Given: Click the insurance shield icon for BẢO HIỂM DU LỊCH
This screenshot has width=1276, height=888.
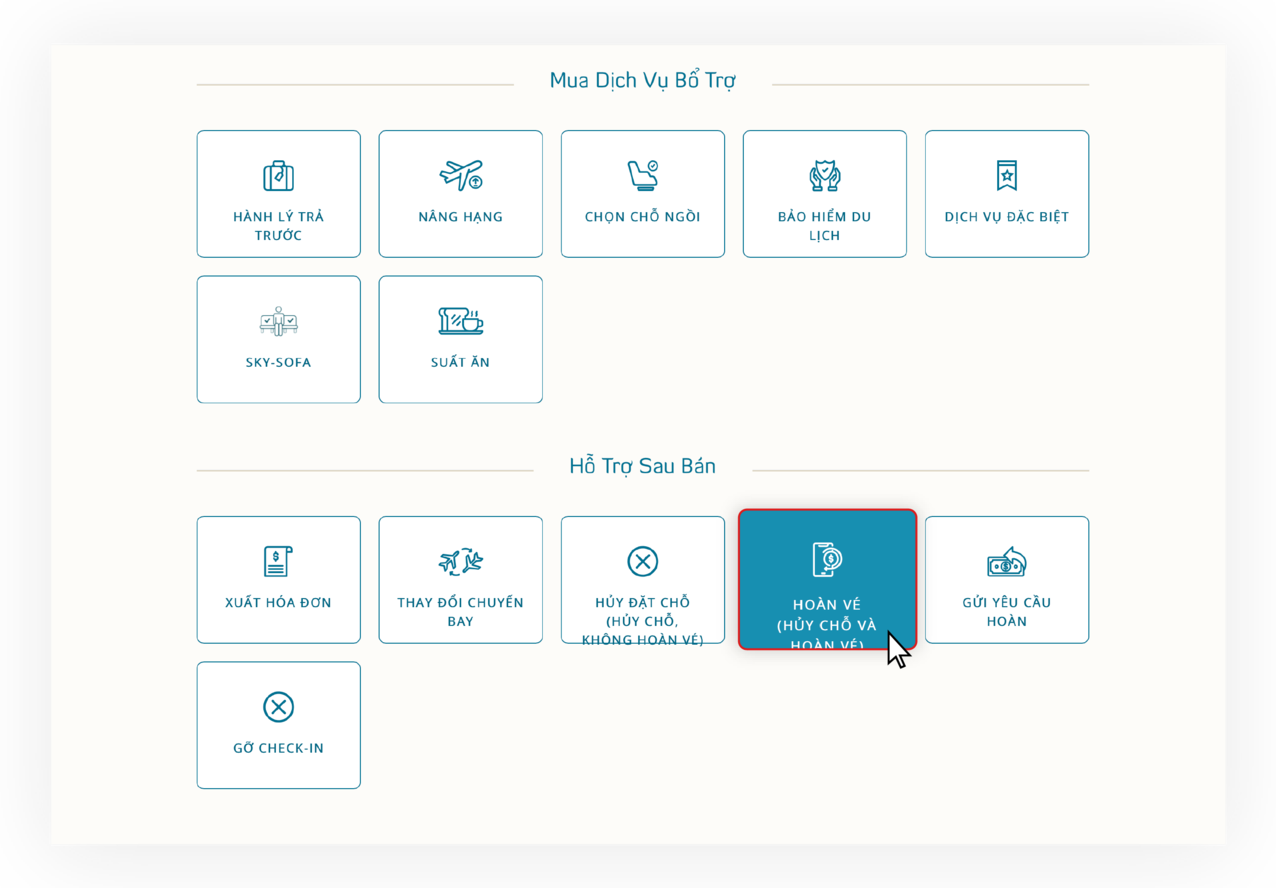Looking at the screenshot, I should (x=824, y=173).
